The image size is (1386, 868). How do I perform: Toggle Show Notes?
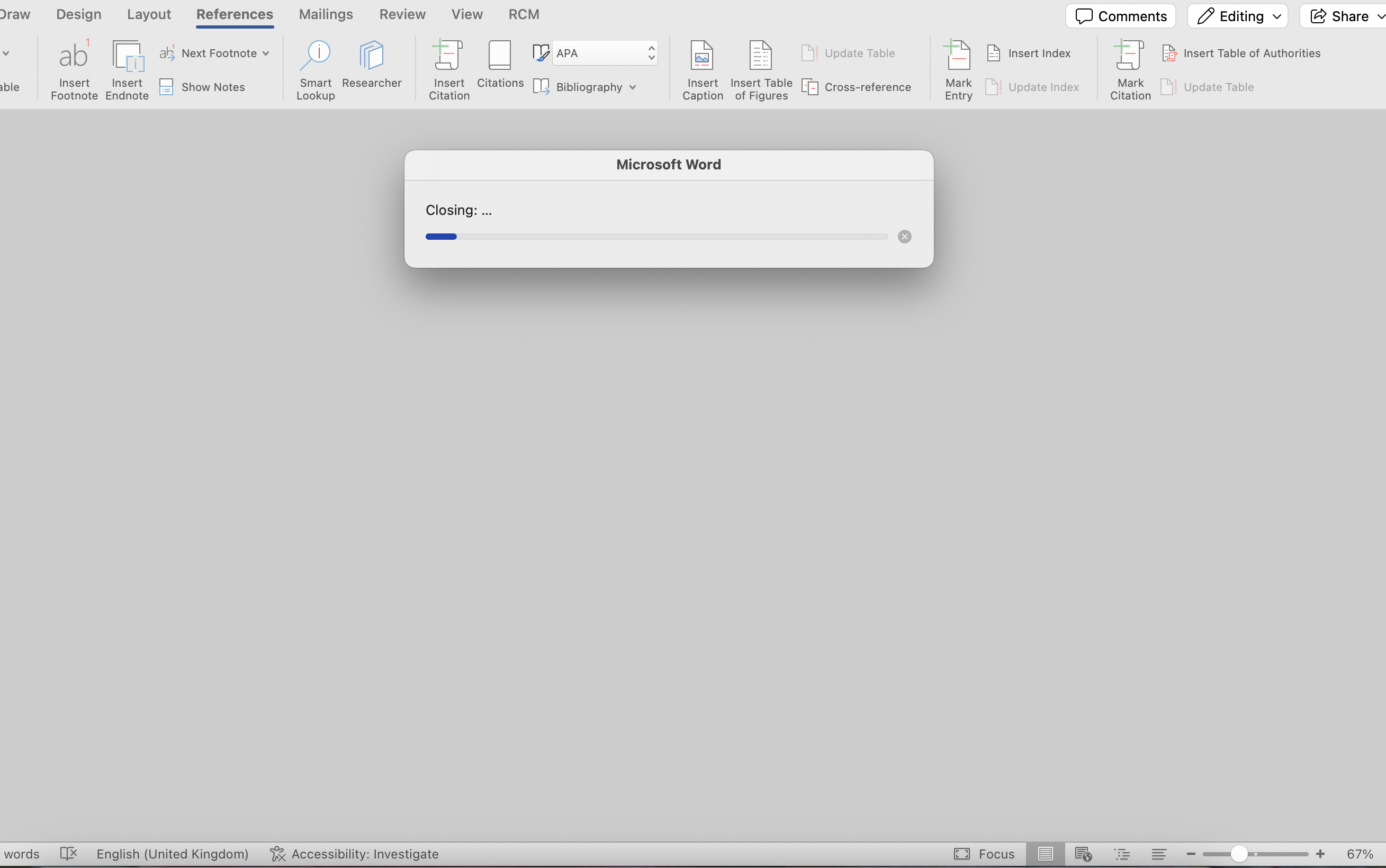point(202,87)
